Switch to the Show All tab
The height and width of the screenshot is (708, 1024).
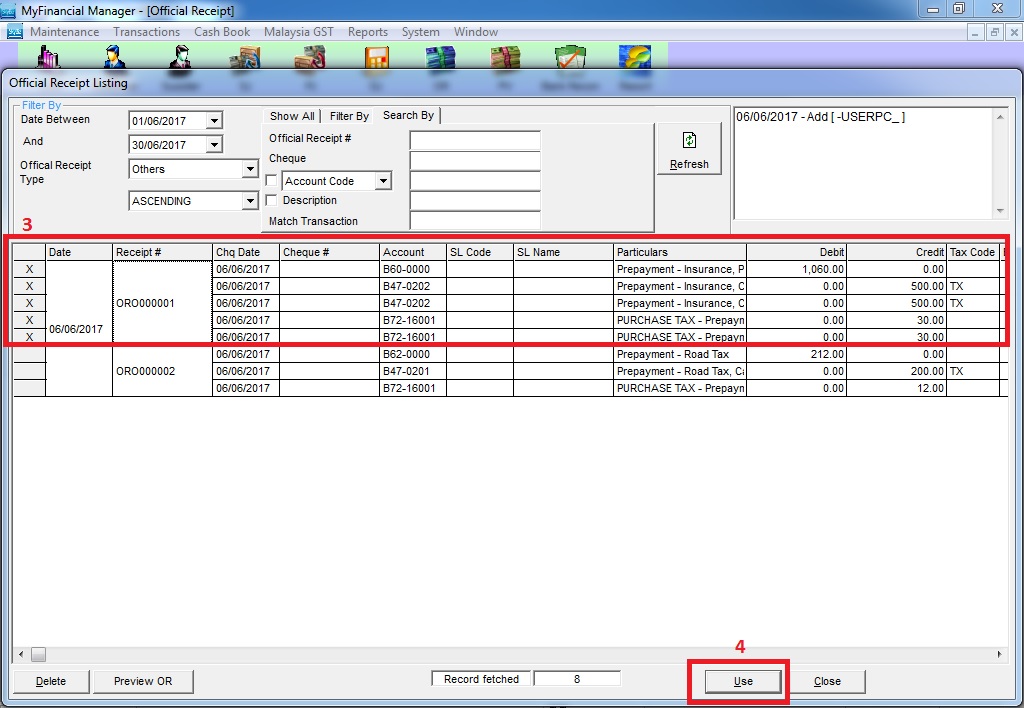pyautogui.click(x=291, y=116)
